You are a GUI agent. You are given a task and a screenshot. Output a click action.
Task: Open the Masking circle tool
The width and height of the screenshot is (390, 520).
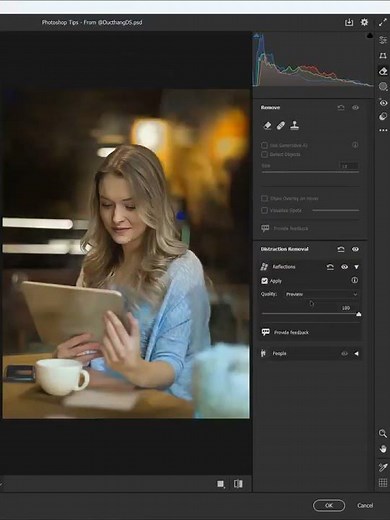(383, 87)
